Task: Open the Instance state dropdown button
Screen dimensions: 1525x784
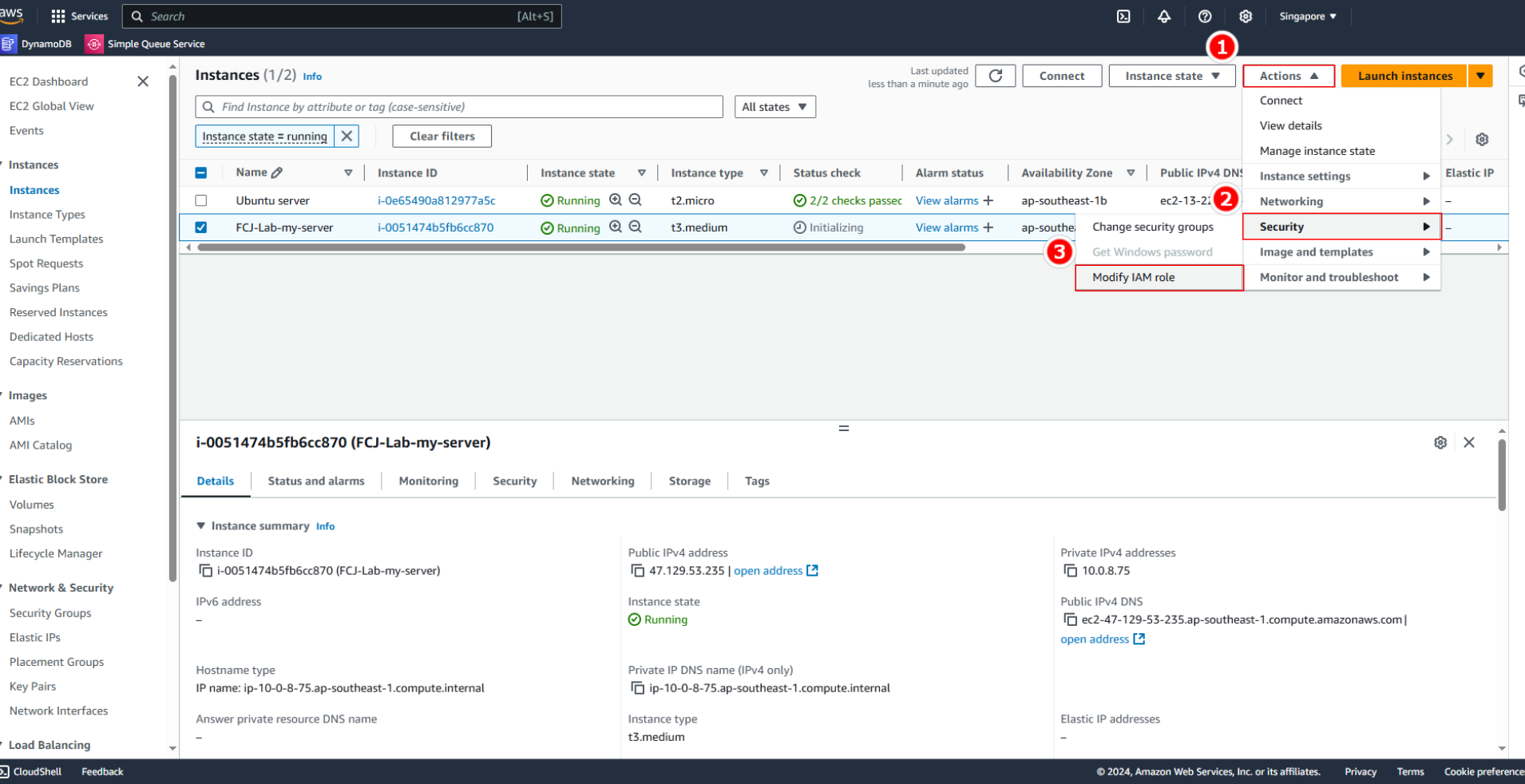Action: [1172, 76]
